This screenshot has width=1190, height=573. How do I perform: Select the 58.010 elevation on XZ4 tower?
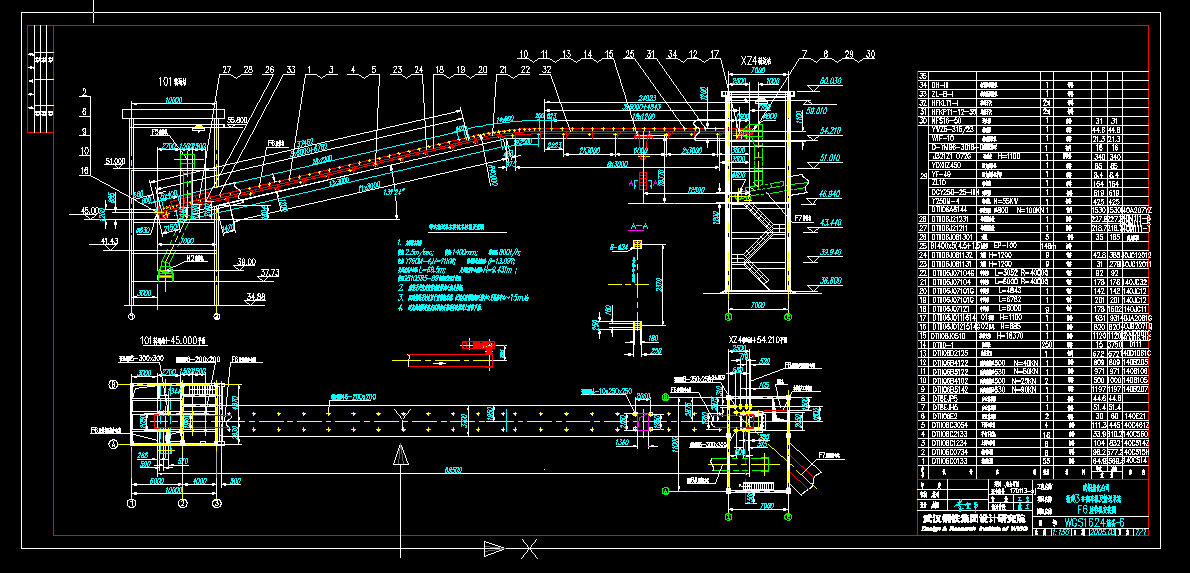tap(817, 111)
